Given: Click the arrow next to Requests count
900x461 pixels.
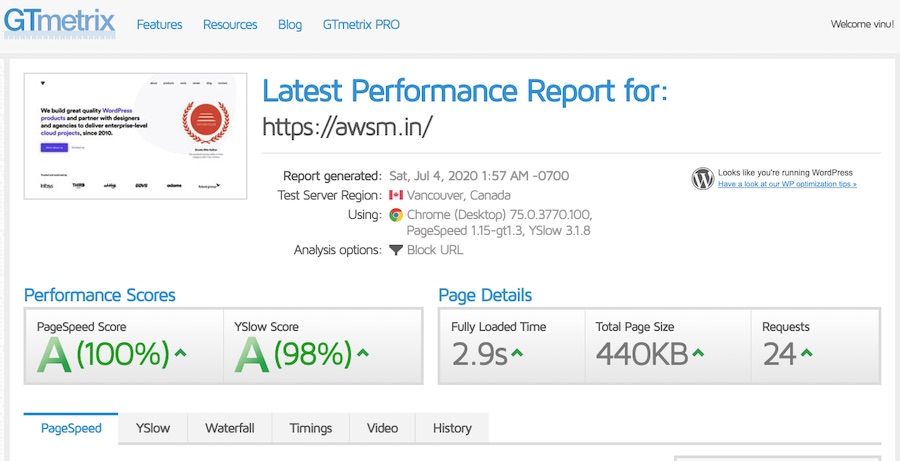Looking at the screenshot, I should [806, 353].
